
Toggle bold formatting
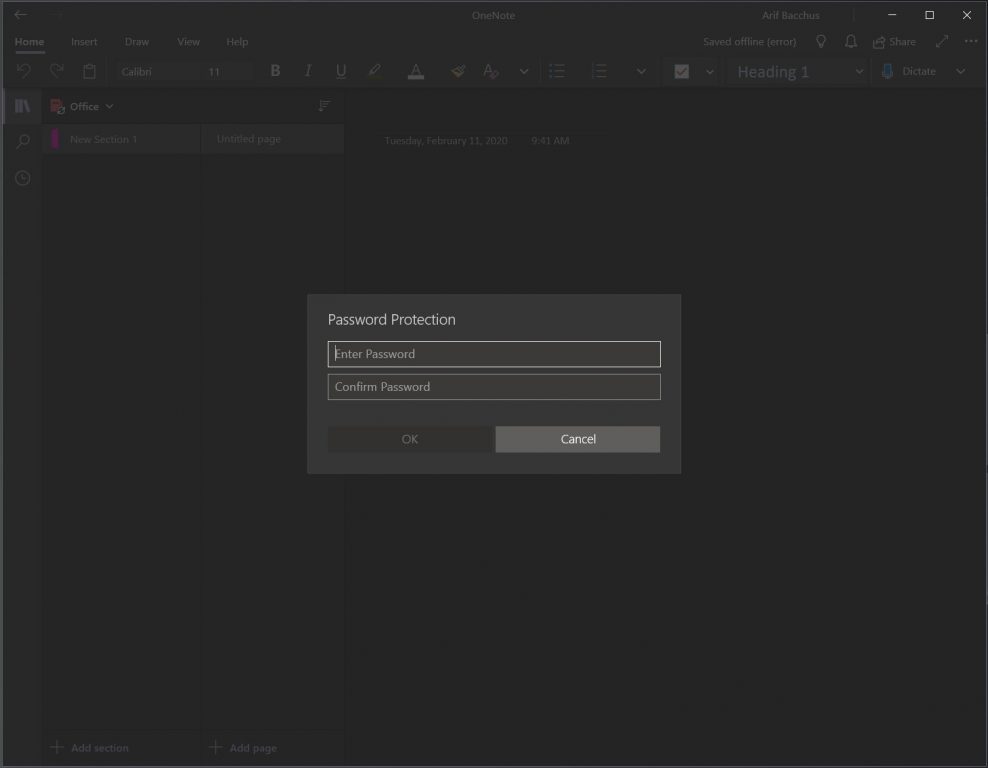[275, 71]
